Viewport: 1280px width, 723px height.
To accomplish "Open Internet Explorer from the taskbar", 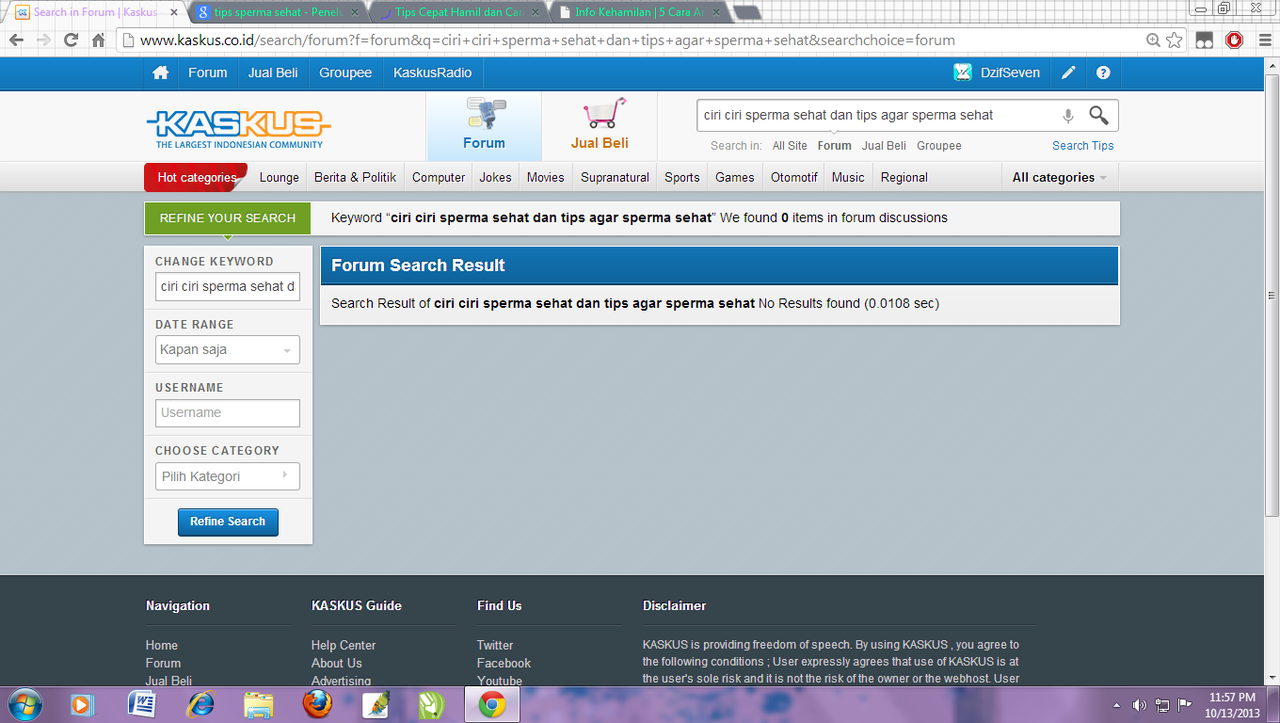I will point(200,705).
